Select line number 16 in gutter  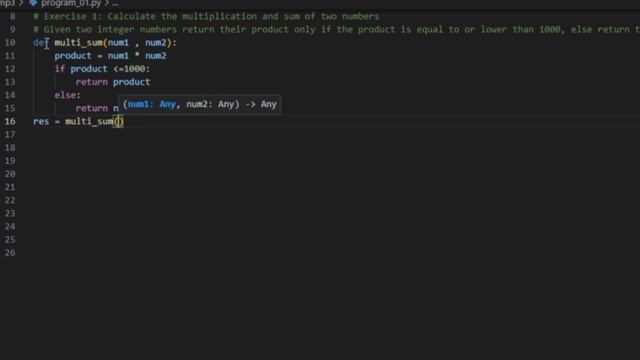(x=10, y=121)
